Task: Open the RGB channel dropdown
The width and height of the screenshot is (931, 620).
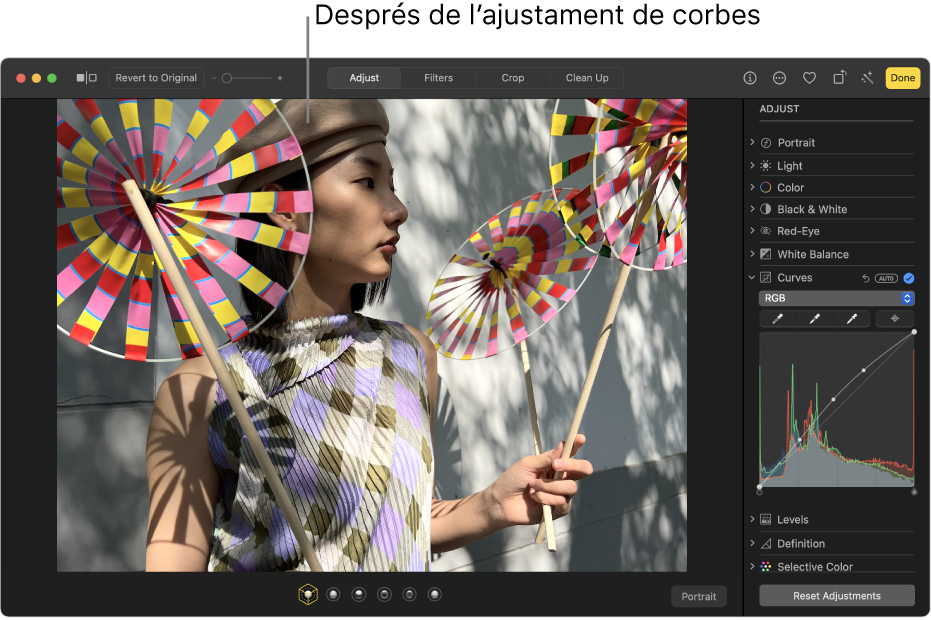Action: (836, 298)
